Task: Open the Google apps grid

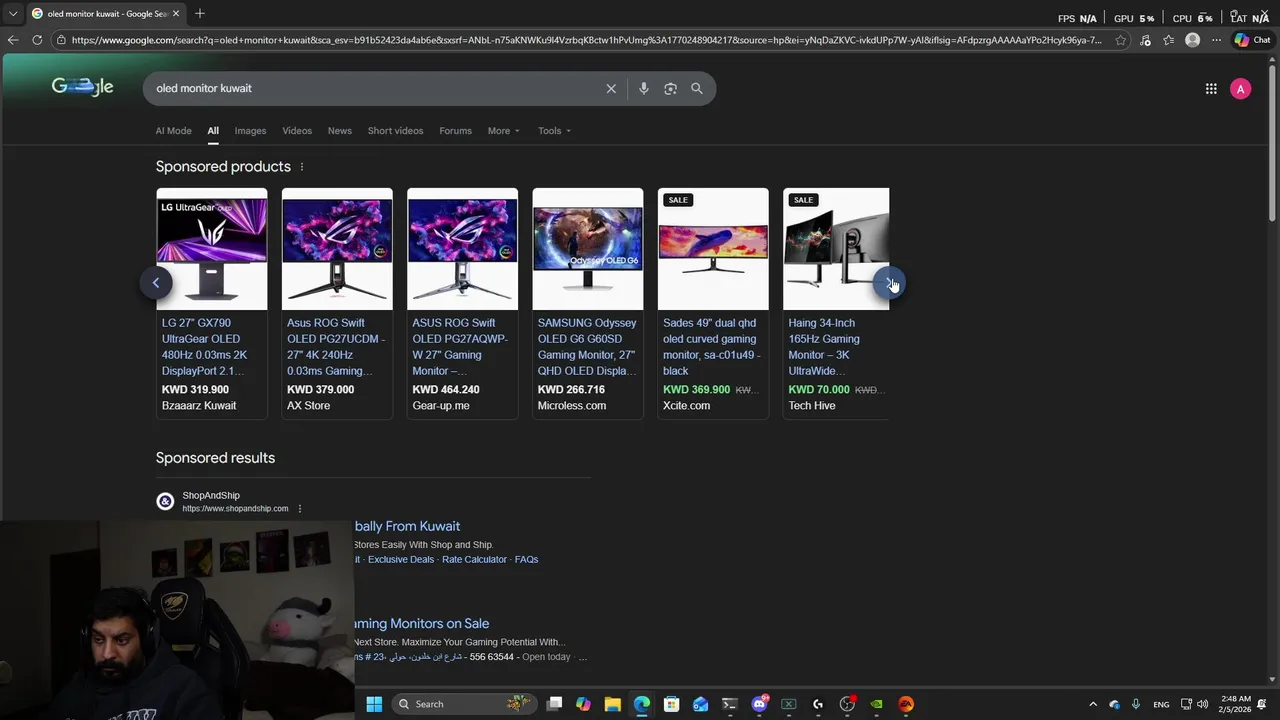Action: pyautogui.click(x=1211, y=89)
